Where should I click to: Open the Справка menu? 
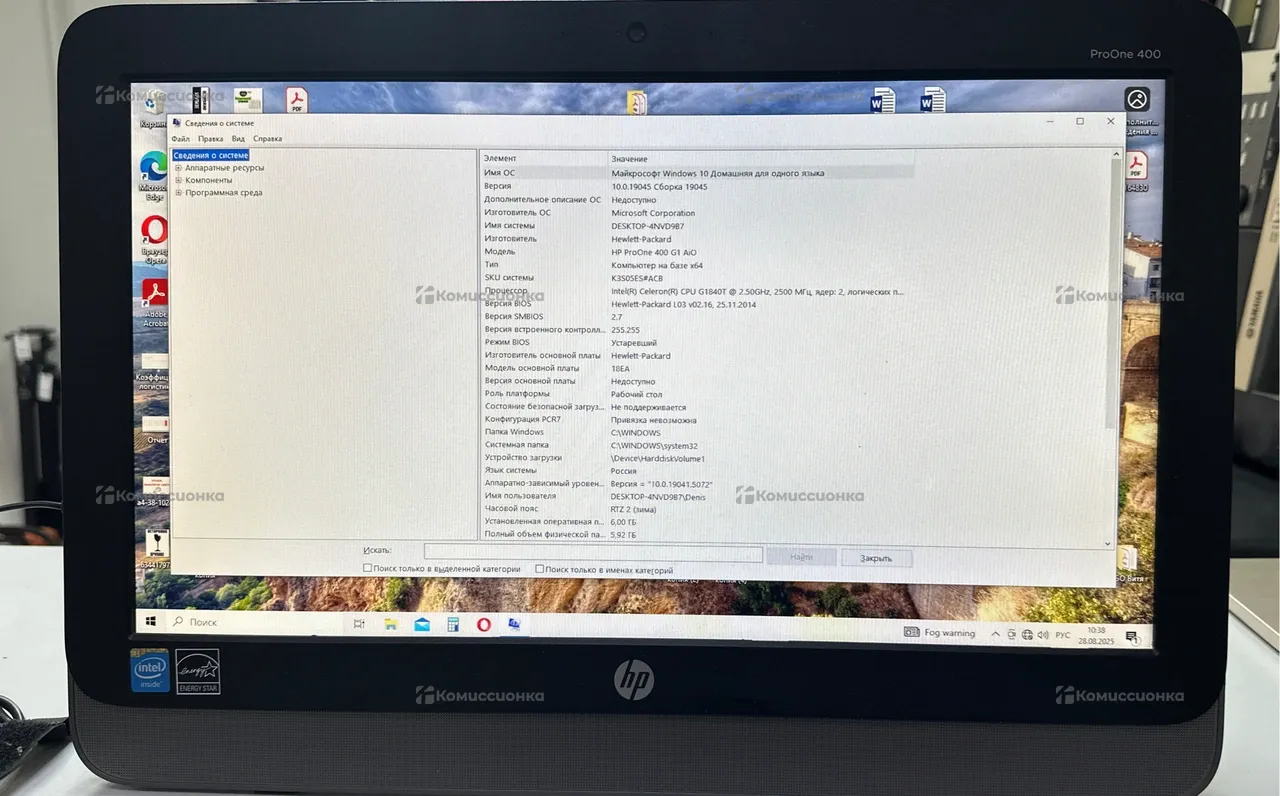tap(267, 139)
